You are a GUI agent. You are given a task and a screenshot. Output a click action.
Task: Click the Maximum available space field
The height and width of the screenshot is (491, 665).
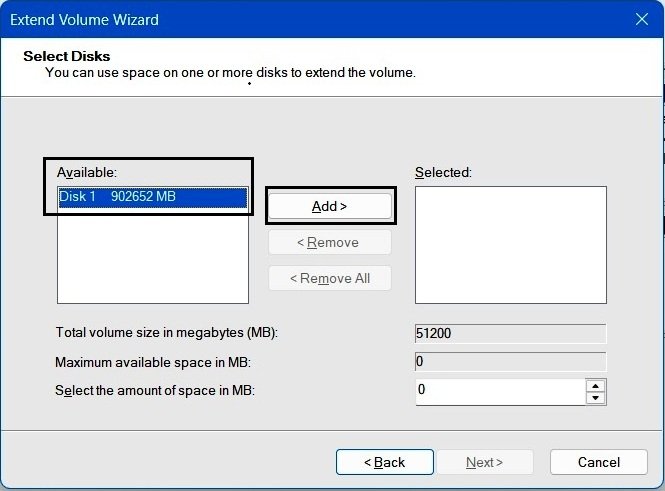pos(511,362)
